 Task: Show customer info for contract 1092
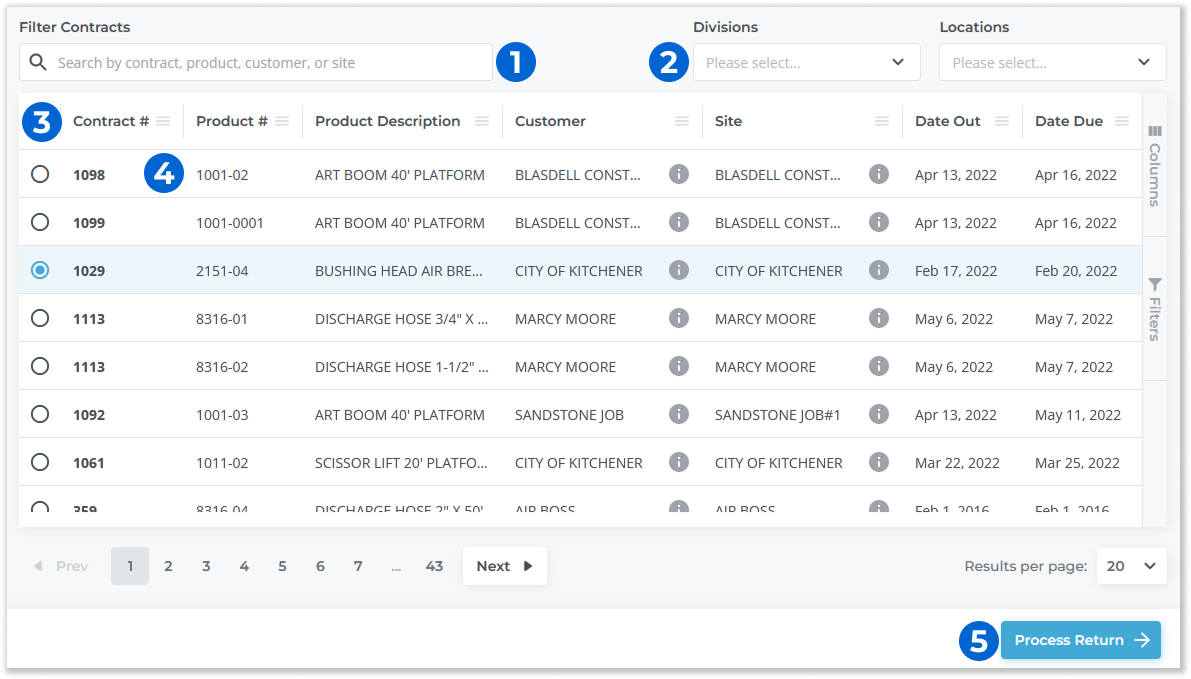tap(679, 414)
